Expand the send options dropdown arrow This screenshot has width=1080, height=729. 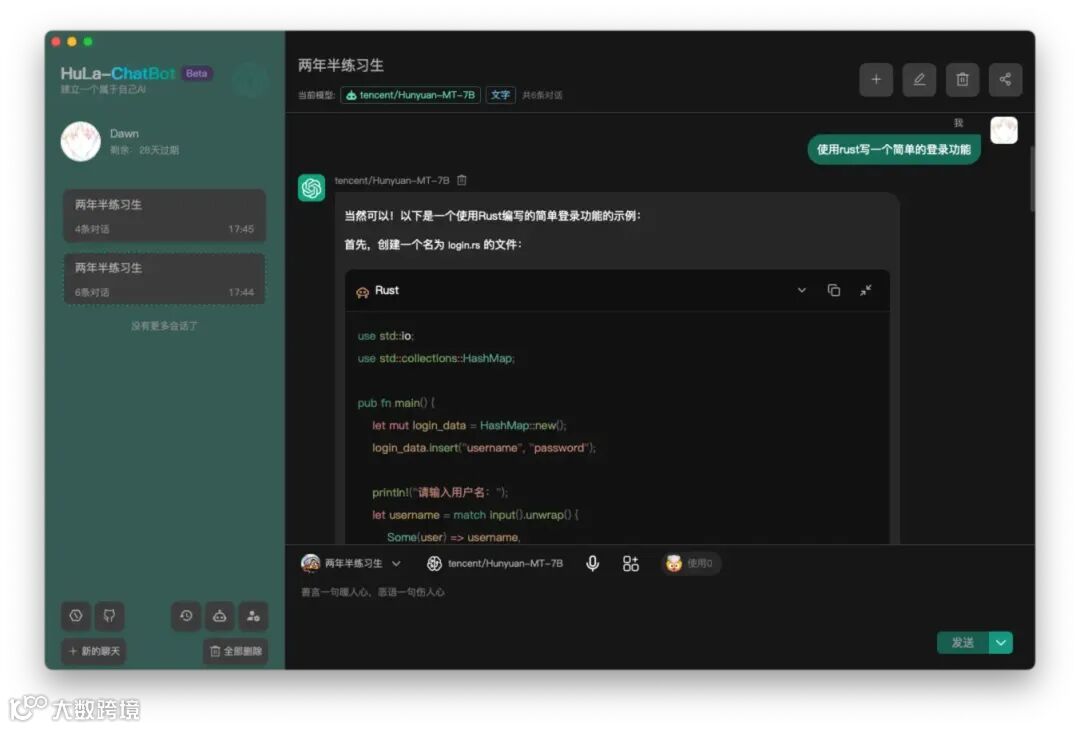(x=1001, y=643)
